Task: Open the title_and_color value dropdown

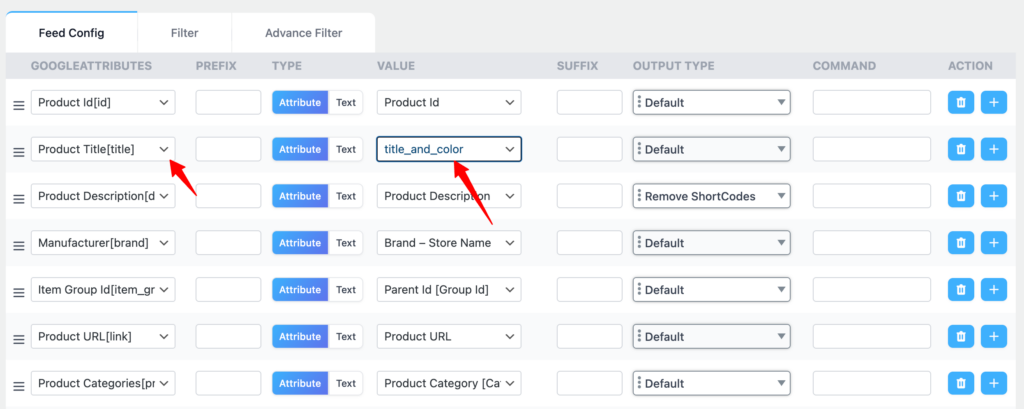Action: (x=449, y=149)
